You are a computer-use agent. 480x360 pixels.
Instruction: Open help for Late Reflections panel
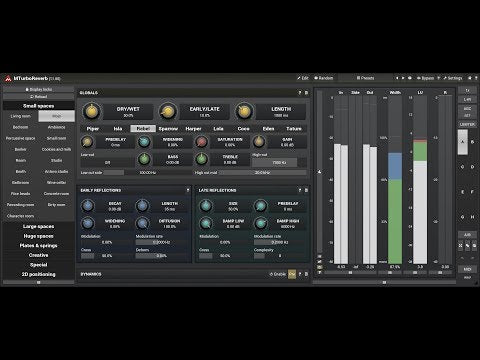tap(300, 190)
